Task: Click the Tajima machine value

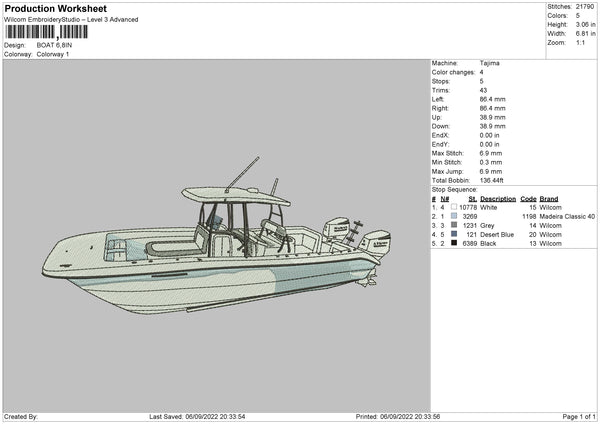Action: pyautogui.click(x=489, y=63)
